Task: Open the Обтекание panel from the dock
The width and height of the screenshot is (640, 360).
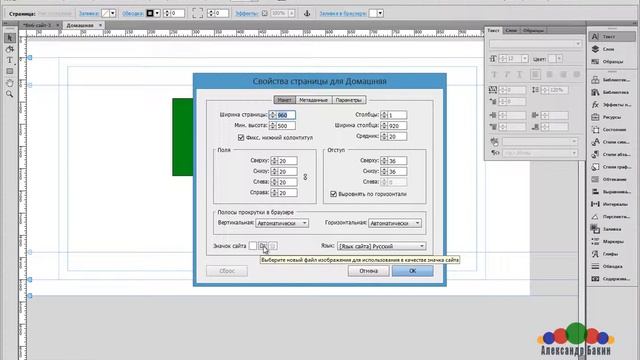Action: coord(611,179)
